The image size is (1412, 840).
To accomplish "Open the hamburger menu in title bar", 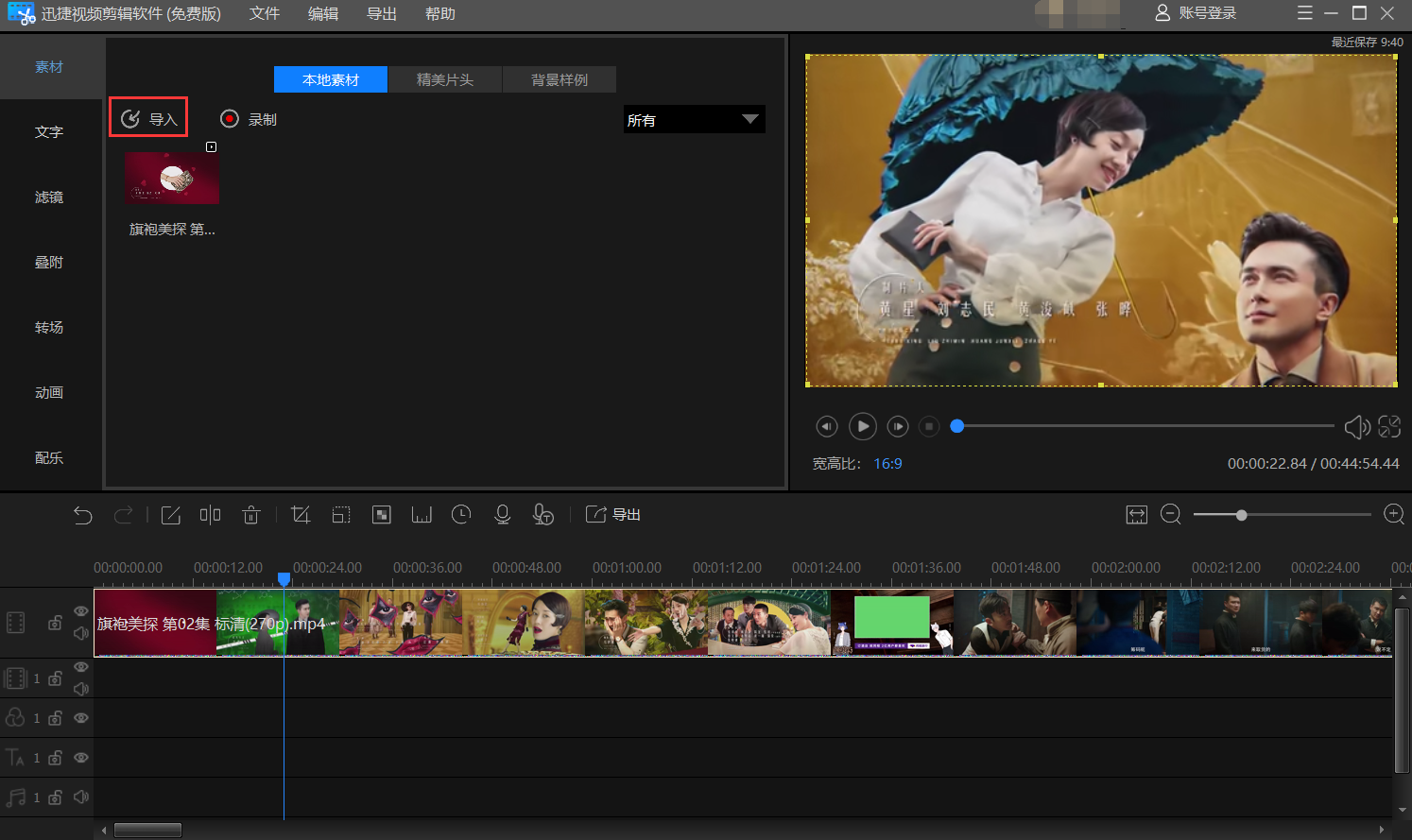I will (x=1305, y=13).
